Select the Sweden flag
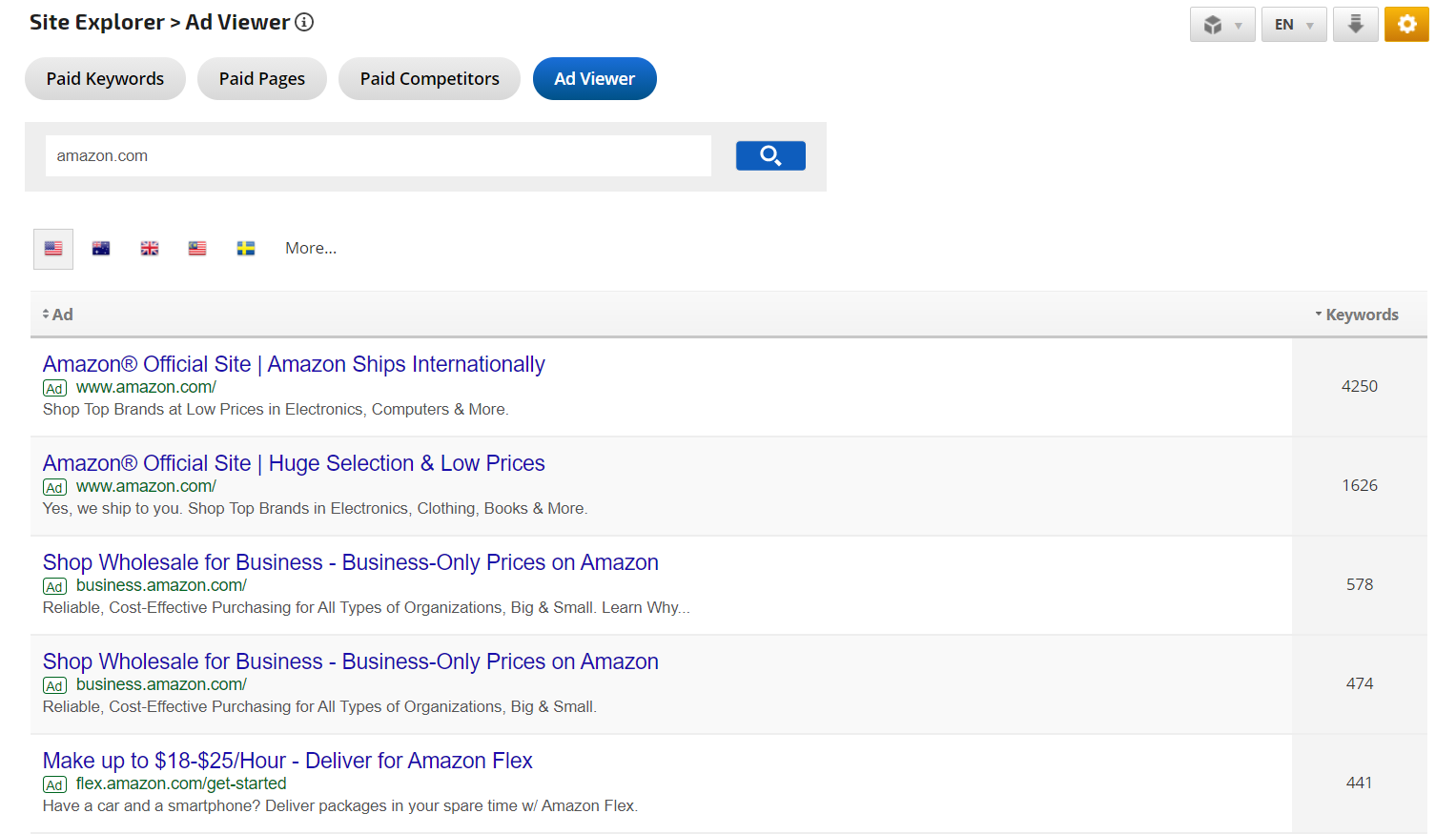The width and height of the screenshot is (1456, 834). 246,249
